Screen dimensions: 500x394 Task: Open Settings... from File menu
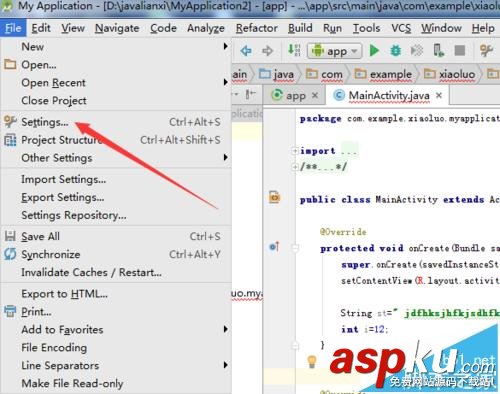[x=116, y=122]
